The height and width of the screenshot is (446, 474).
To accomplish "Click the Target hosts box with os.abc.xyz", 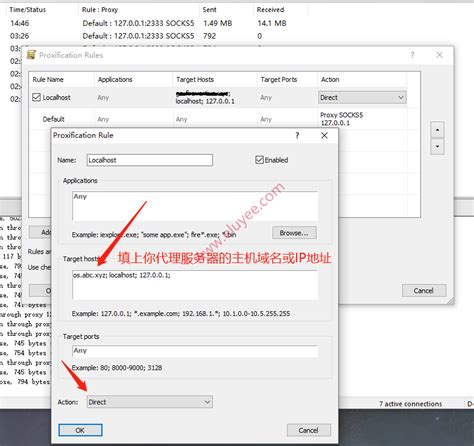I will pos(195,285).
